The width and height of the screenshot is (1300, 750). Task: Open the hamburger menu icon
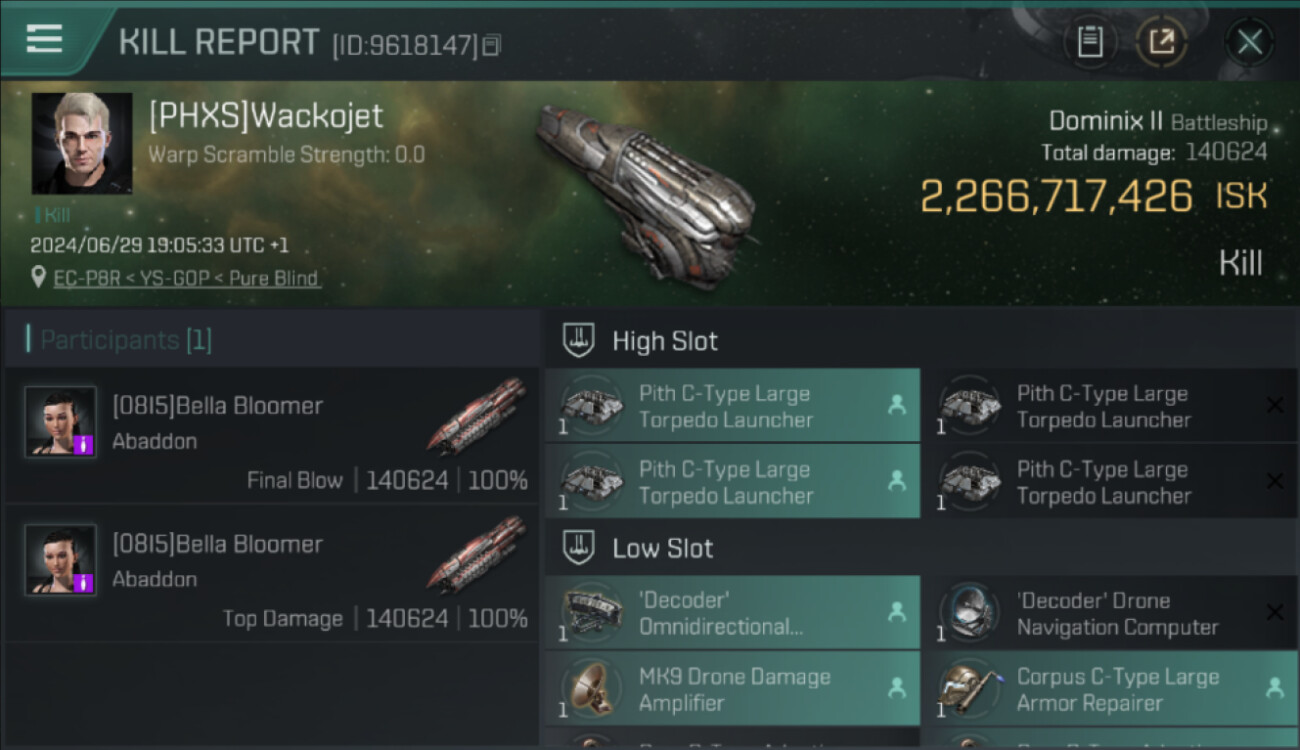tap(44, 39)
